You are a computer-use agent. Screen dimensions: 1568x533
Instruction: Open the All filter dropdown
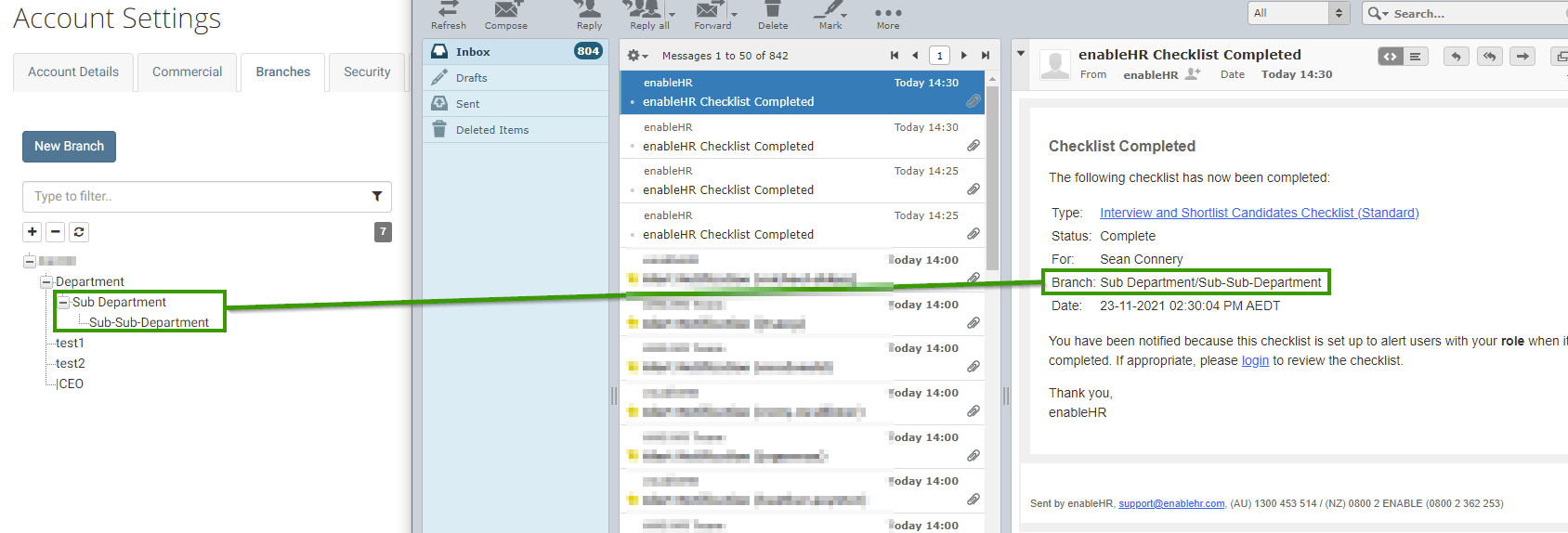[1300, 13]
